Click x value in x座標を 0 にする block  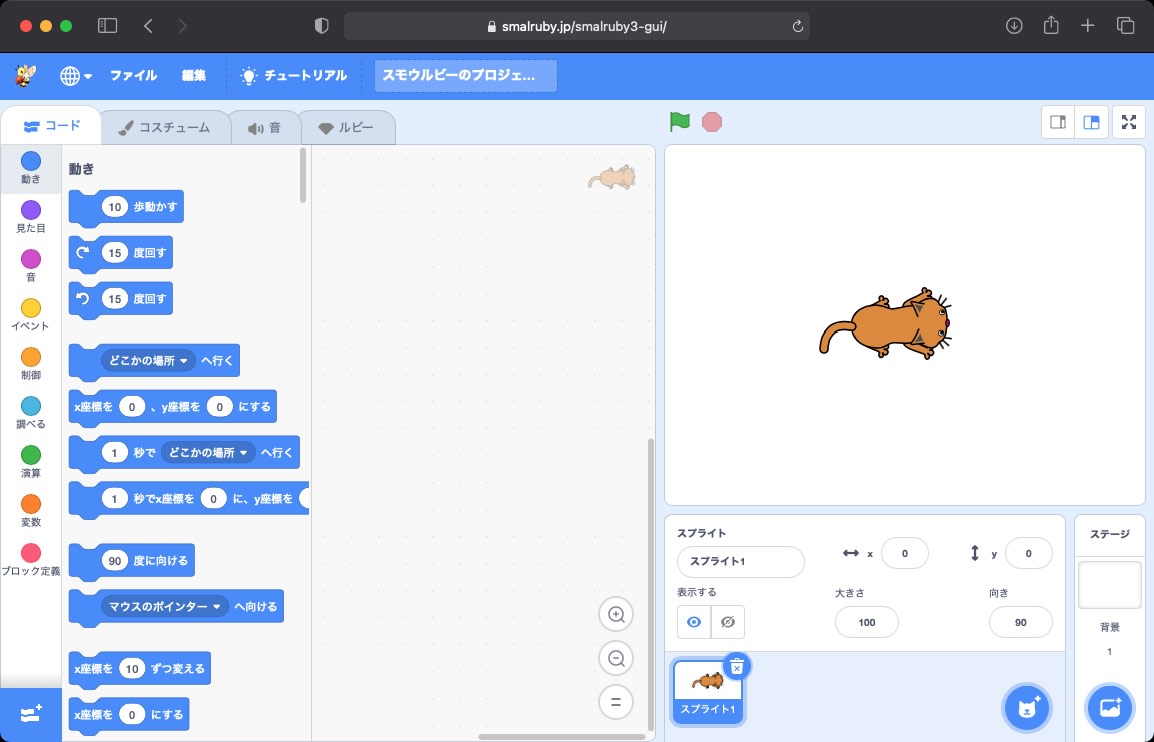pyautogui.click(x=132, y=714)
